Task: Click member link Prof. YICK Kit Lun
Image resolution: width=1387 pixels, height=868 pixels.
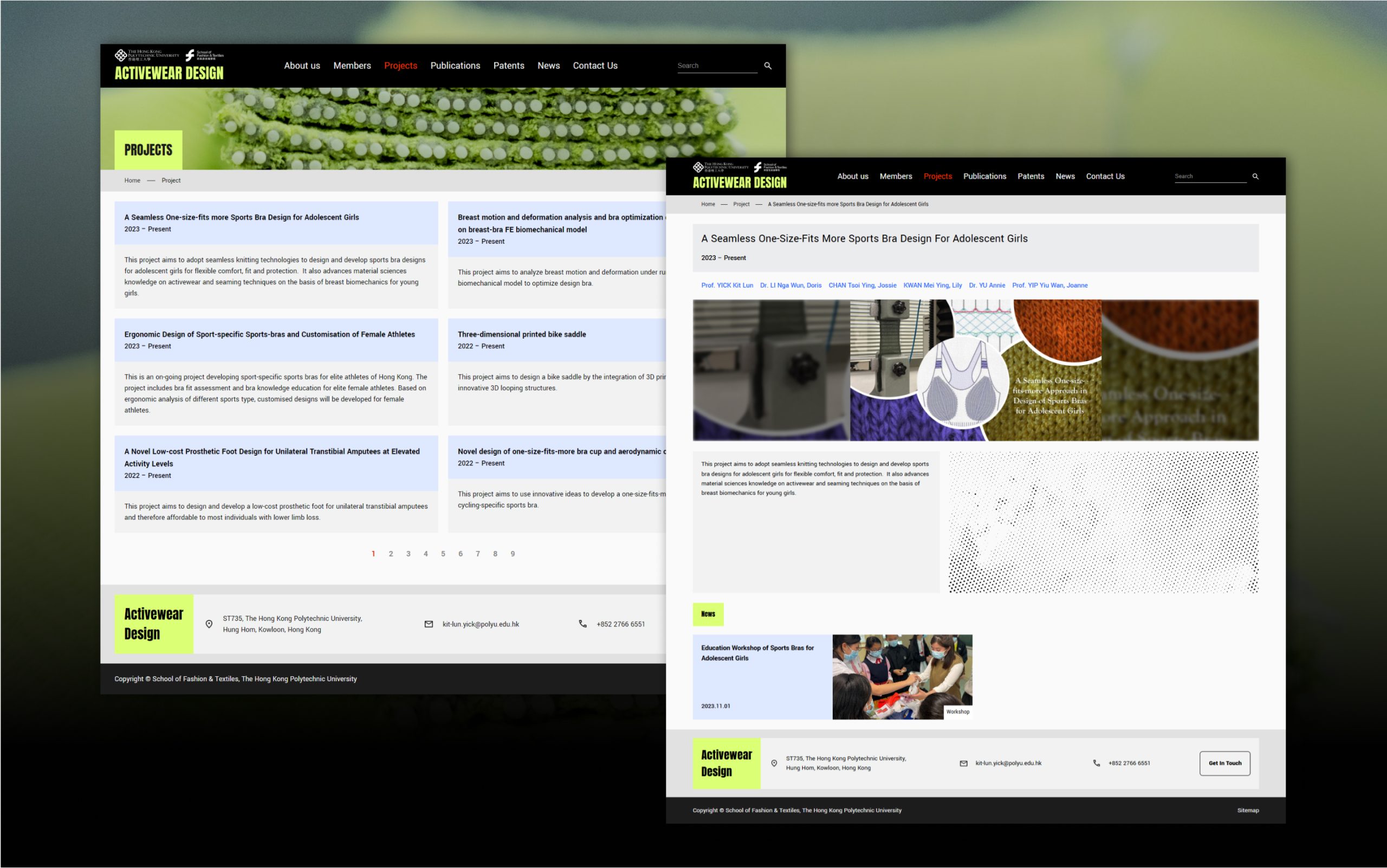Action: click(727, 286)
